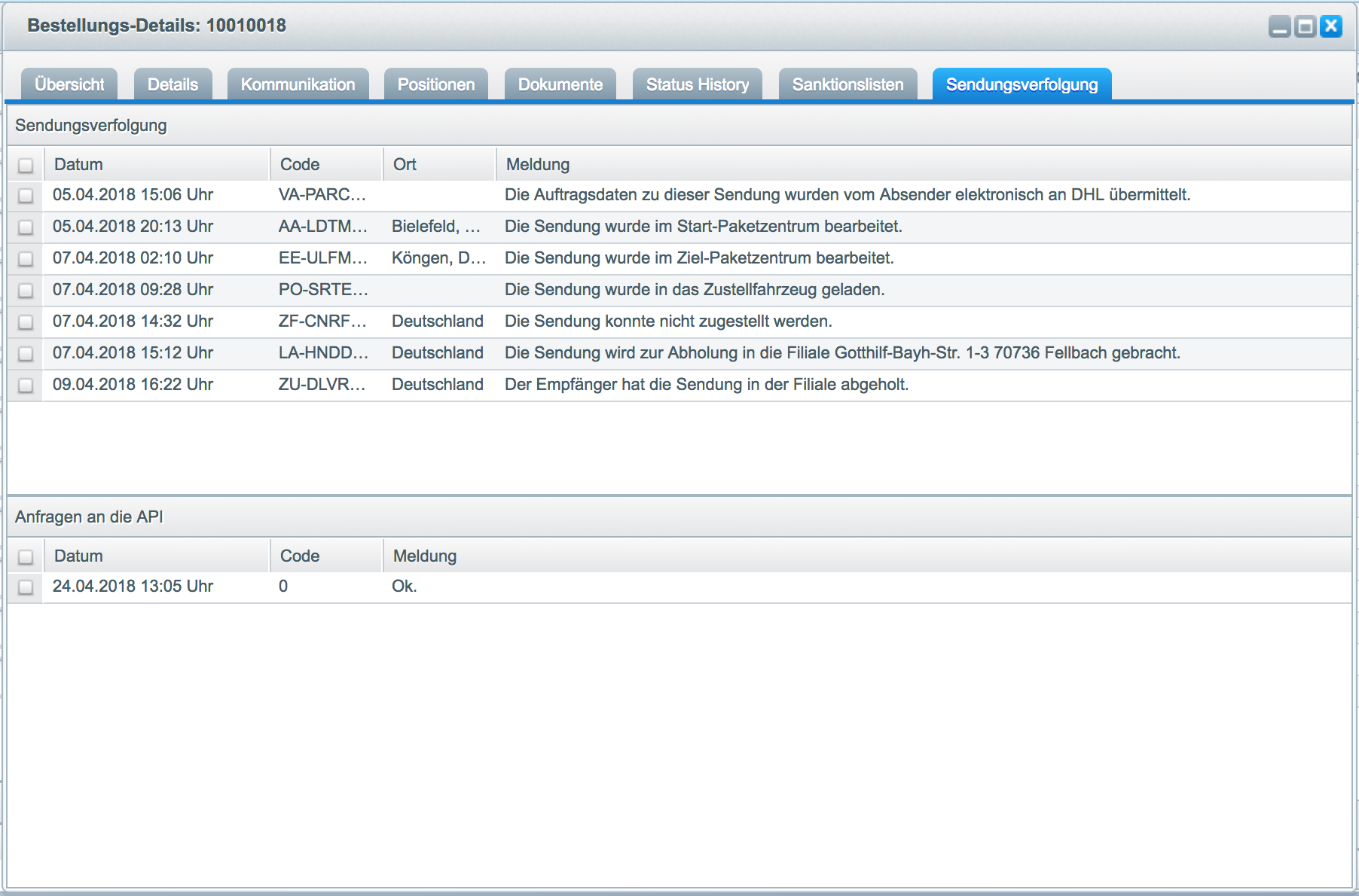This screenshot has width=1359, height=896.
Task: Click message 'Die Sendung wurde in das Zustellfahrzeug geladen.'
Action: pyautogui.click(x=695, y=290)
